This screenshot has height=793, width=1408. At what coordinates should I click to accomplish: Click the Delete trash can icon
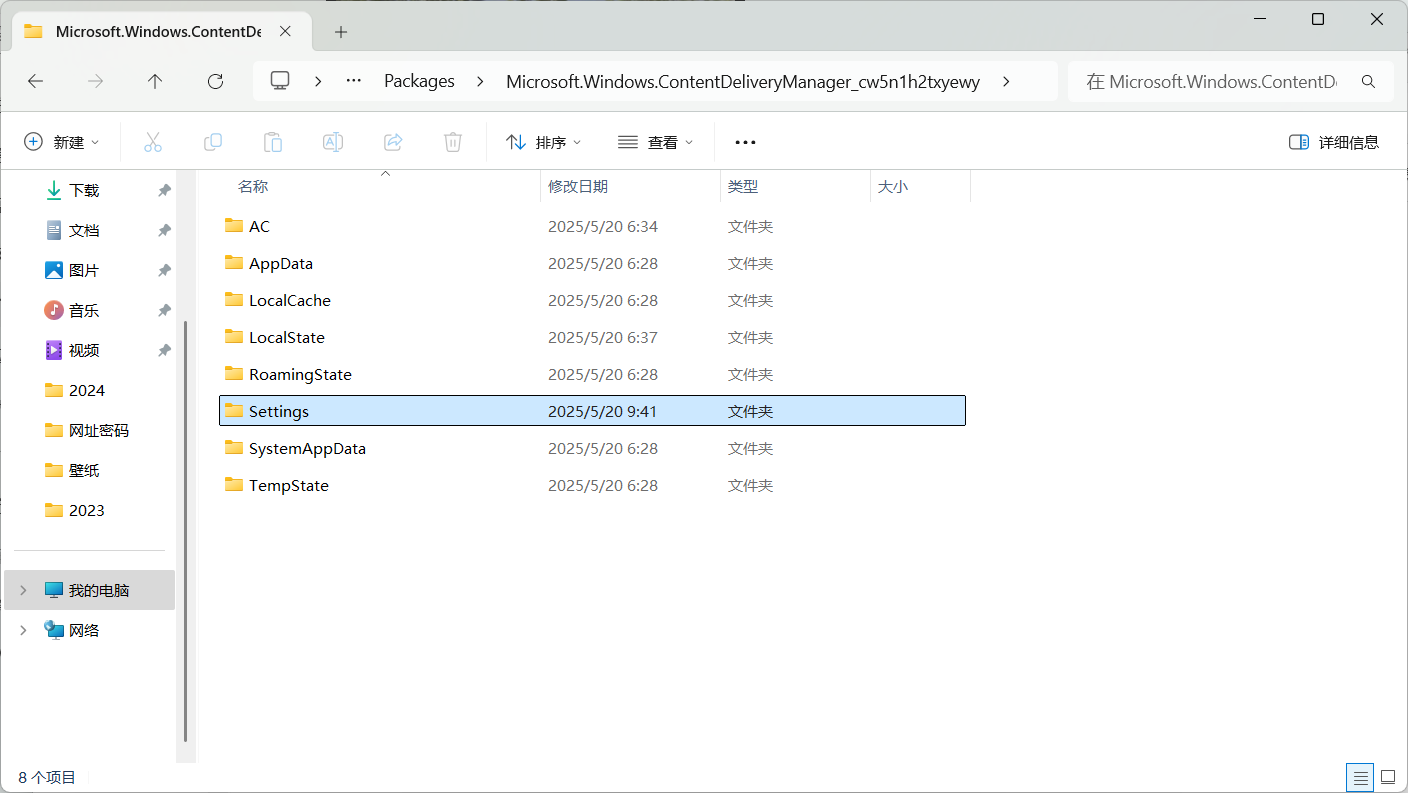click(453, 142)
